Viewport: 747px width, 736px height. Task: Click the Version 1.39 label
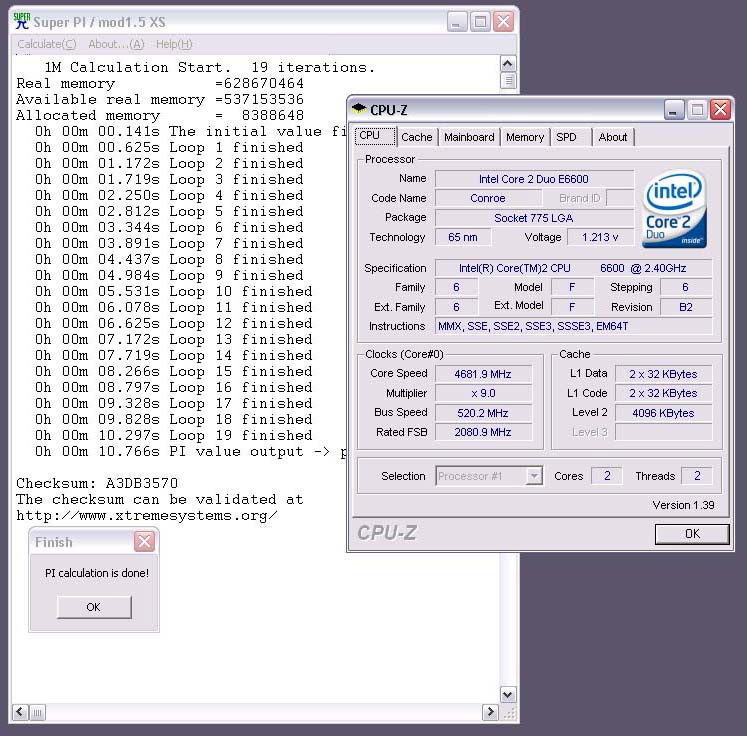click(683, 505)
